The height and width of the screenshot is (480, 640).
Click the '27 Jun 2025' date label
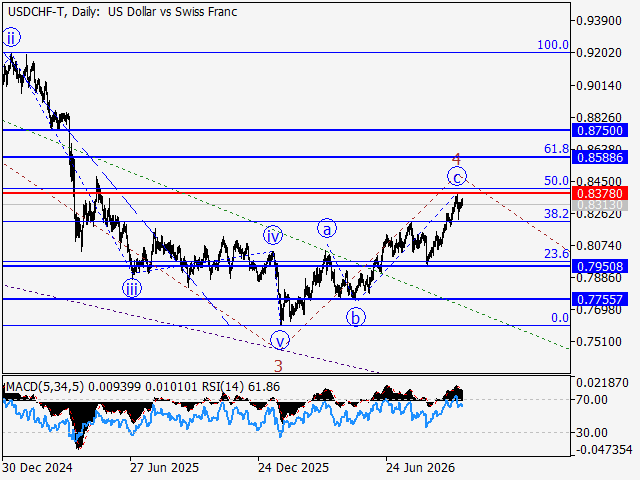(x=164, y=467)
